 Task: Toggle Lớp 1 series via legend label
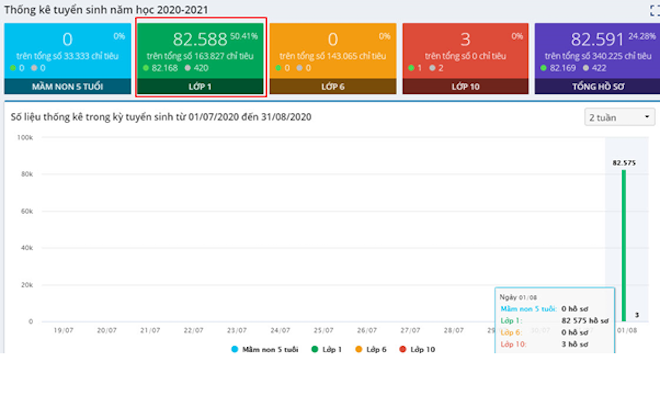[327, 349]
